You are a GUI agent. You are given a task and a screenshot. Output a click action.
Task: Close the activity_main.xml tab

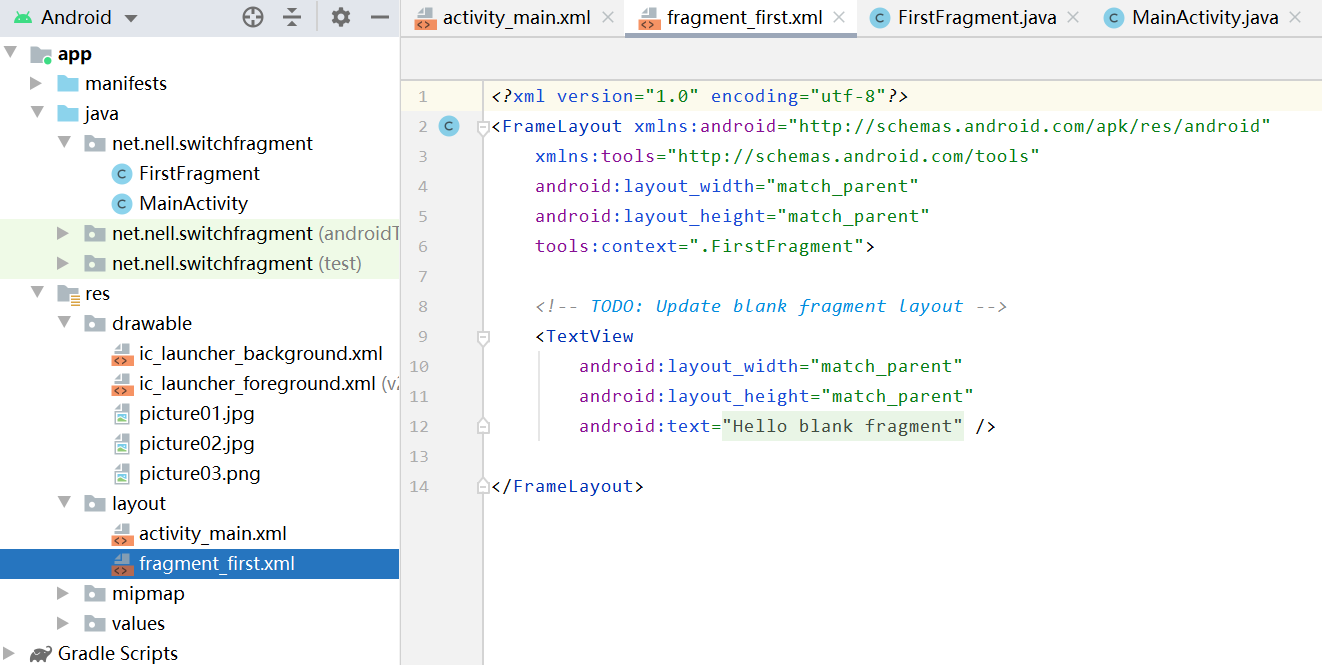click(608, 18)
